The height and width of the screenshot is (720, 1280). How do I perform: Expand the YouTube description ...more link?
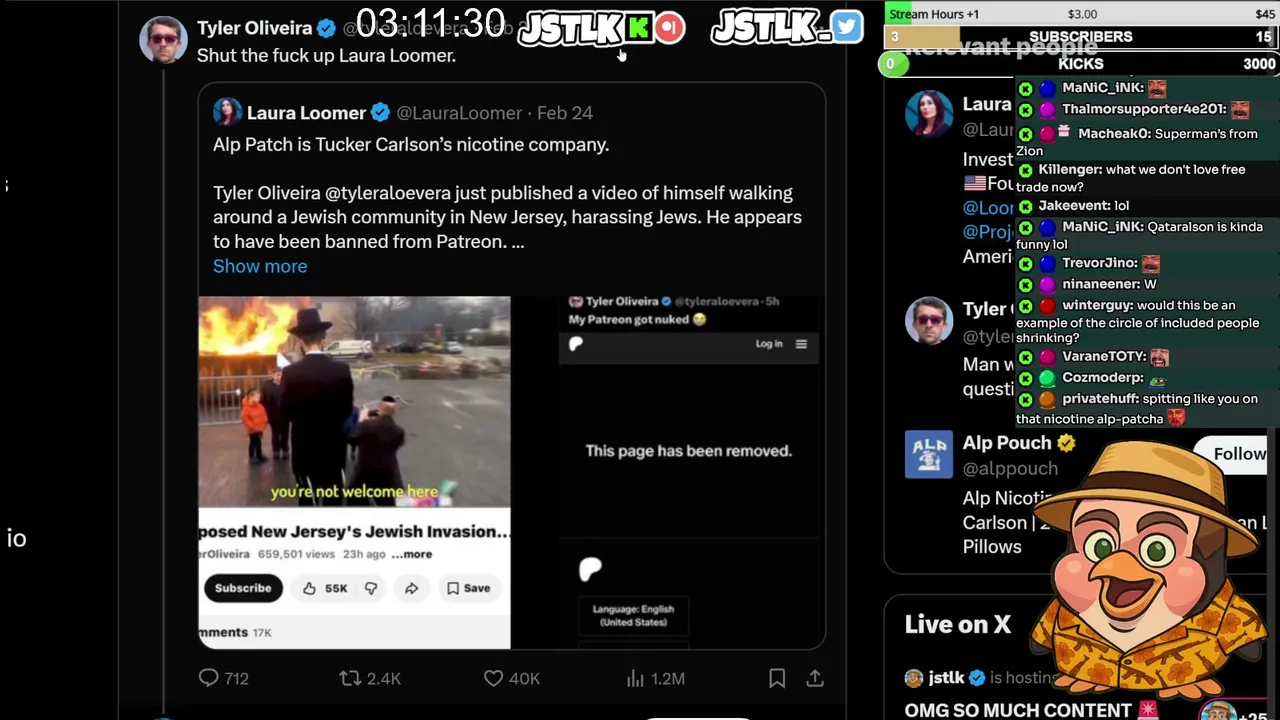pos(412,554)
